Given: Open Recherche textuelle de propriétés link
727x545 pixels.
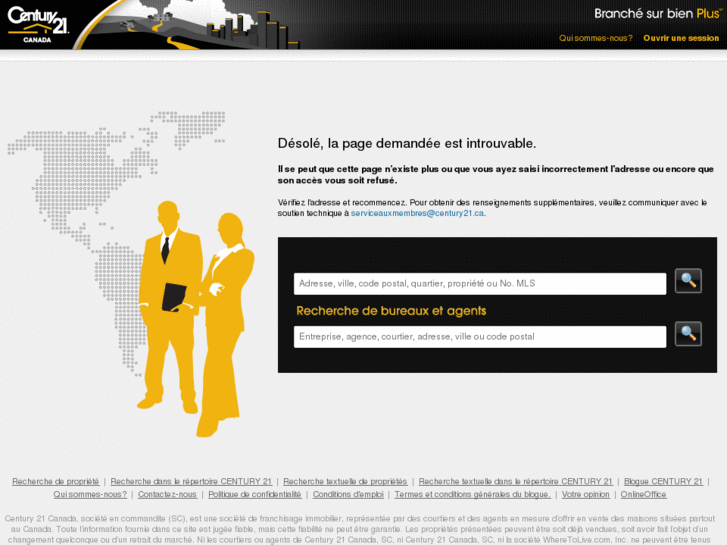Looking at the screenshot, I should tap(345, 481).
